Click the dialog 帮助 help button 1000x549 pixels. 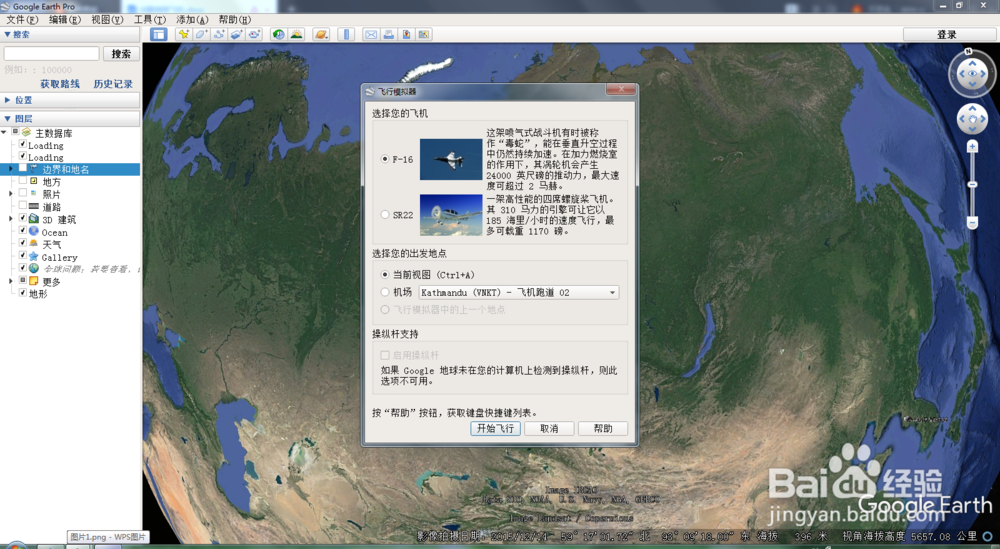pyautogui.click(x=603, y=428)
